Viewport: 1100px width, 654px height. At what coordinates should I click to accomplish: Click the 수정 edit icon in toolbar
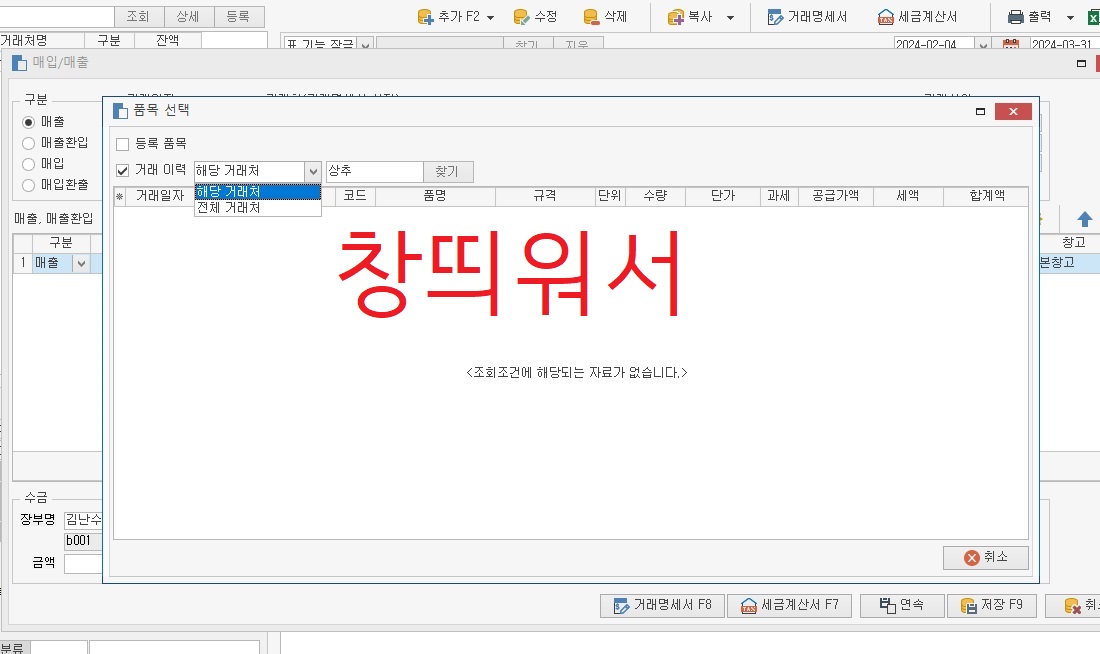[522, 17]
